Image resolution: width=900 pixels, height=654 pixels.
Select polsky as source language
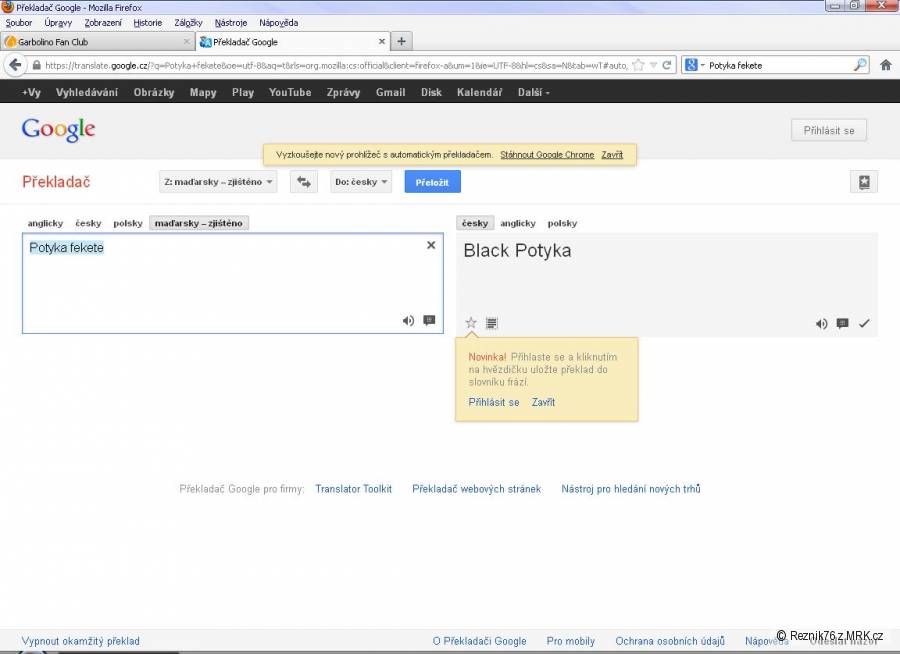[x=128, y=223]
